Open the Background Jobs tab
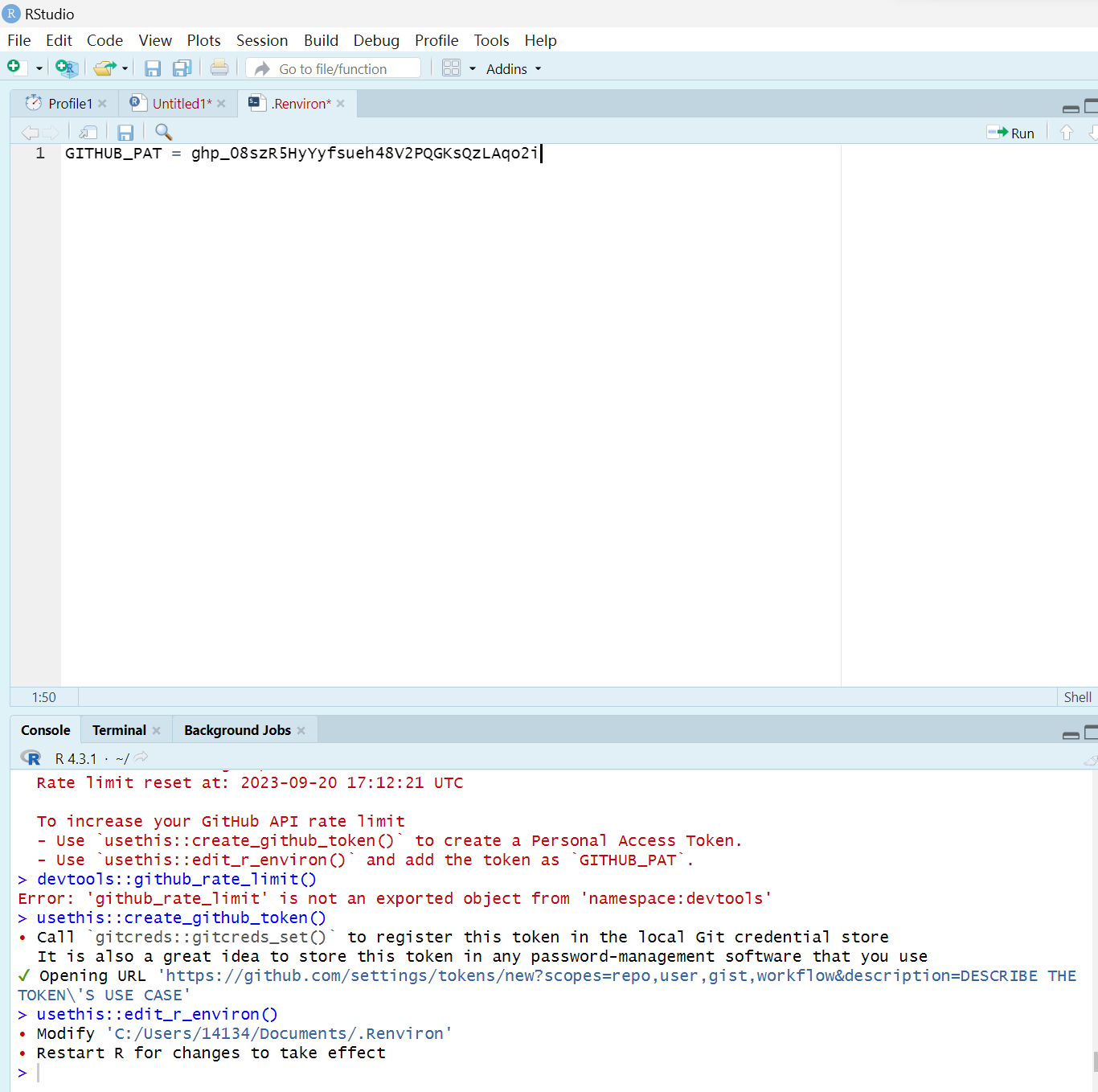 [x=237, y=730]
